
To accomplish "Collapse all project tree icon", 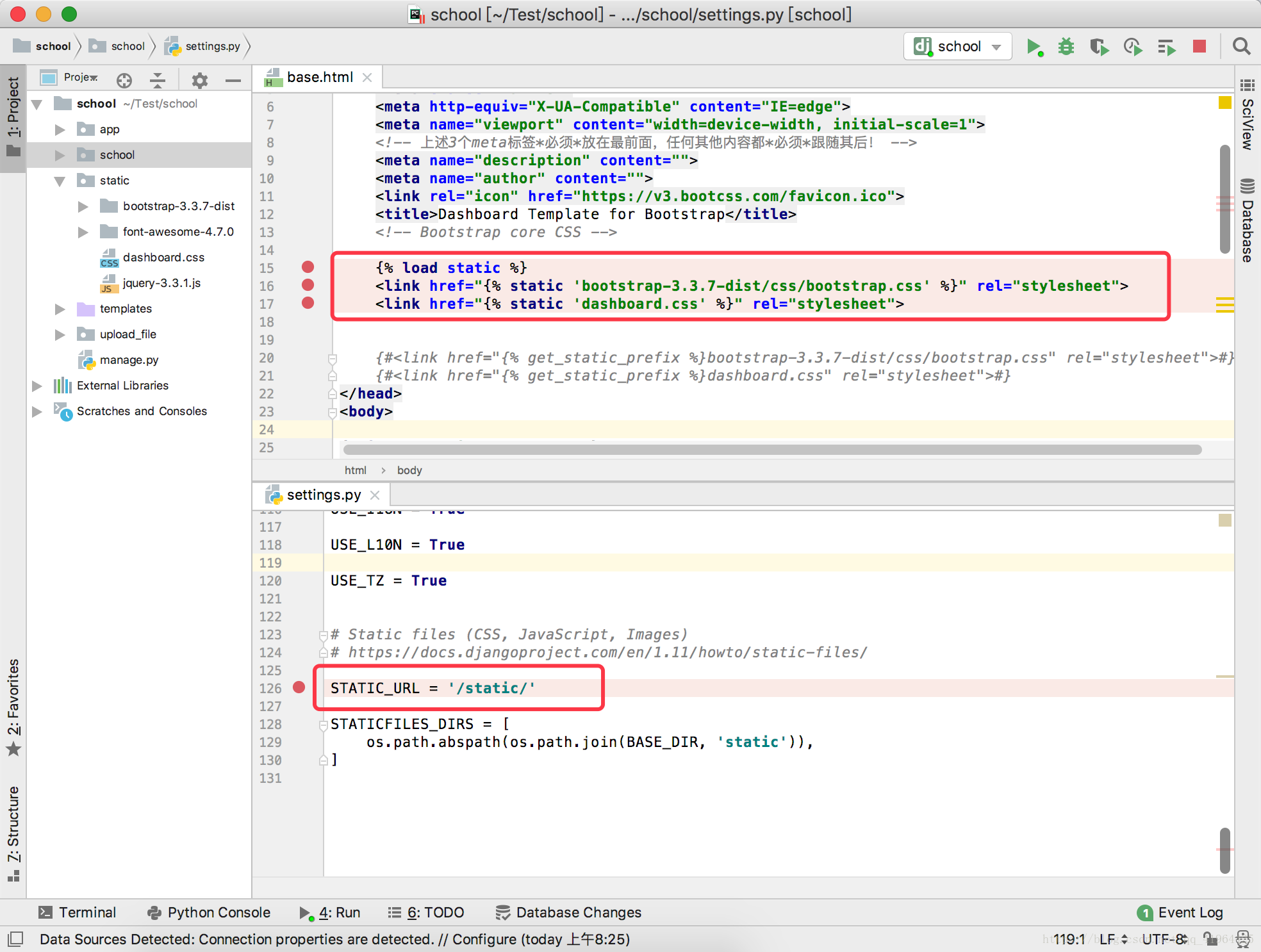I will [158, 80].
